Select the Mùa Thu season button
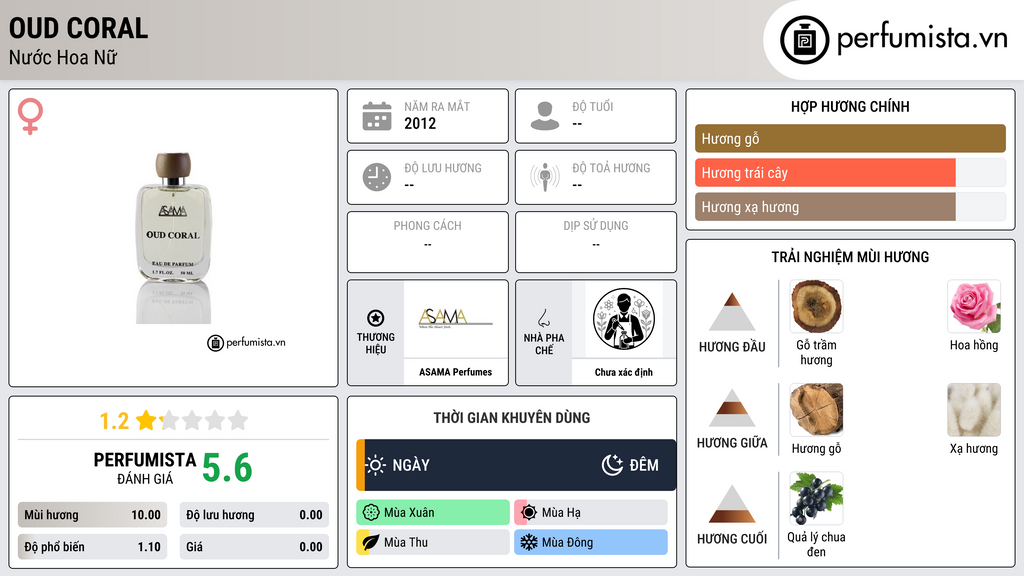 tap(433, 542)
